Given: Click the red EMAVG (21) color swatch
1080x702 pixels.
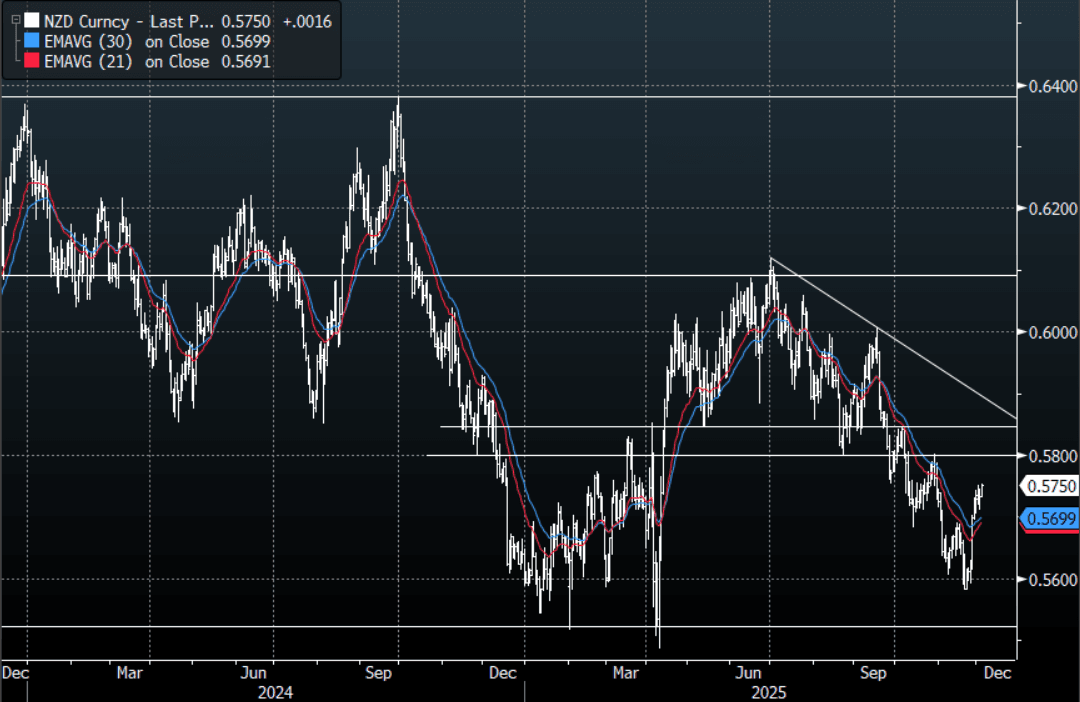Looking at the screenshot, I should [32, 62].
